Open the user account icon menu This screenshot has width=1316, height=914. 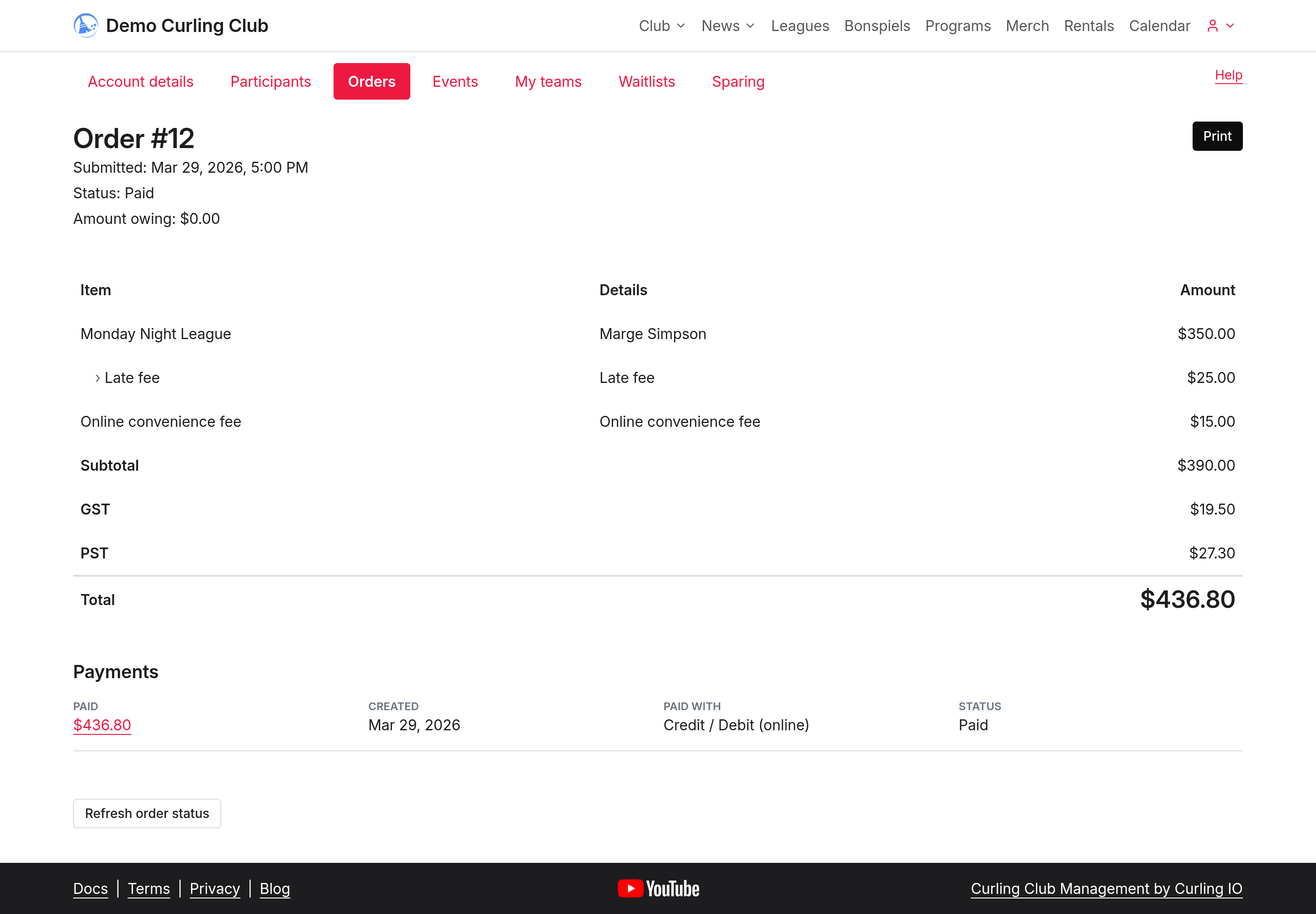coord(1220,26)
